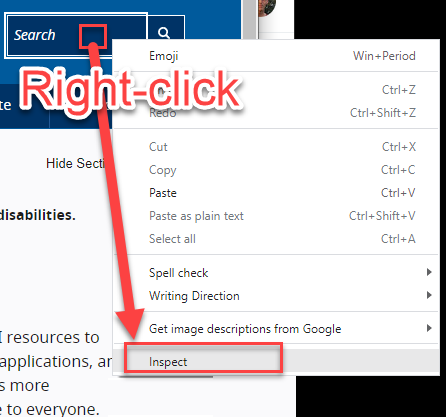Choose Emoji from the context menu

pyautogui.click(x=276, y=56)
